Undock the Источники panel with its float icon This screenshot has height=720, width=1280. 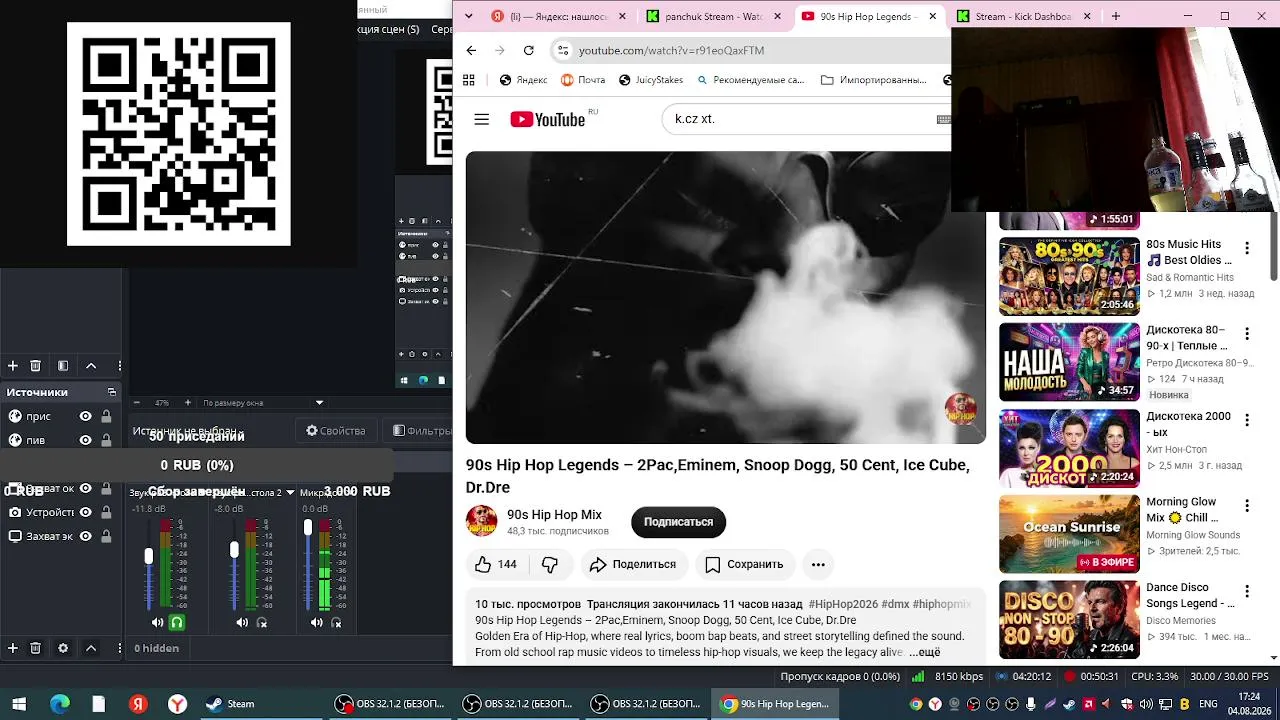pos(112,392)
